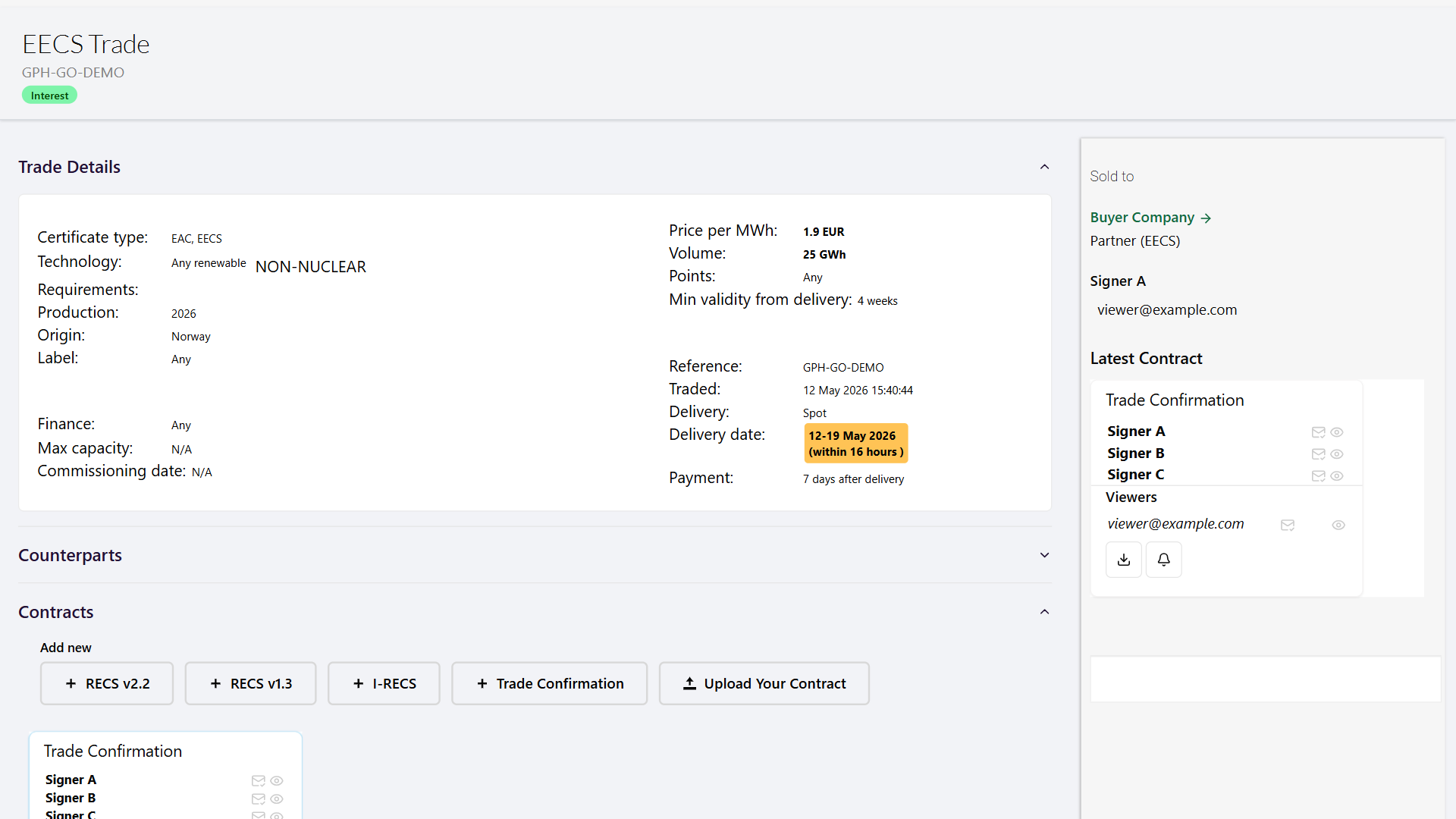Click the download icon button under Latest Contract
The height and width of the screenshot is (819, 1456).
[1124, 560]
